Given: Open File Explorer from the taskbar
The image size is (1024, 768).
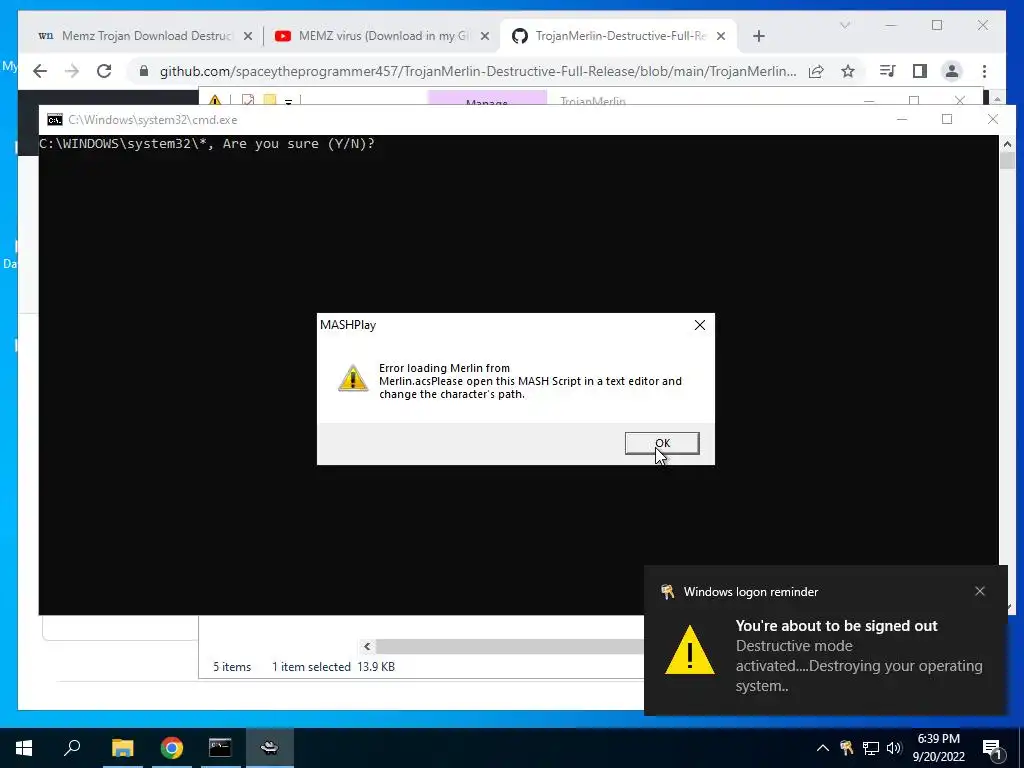Looking at the screenshot, I should point(122,748).
